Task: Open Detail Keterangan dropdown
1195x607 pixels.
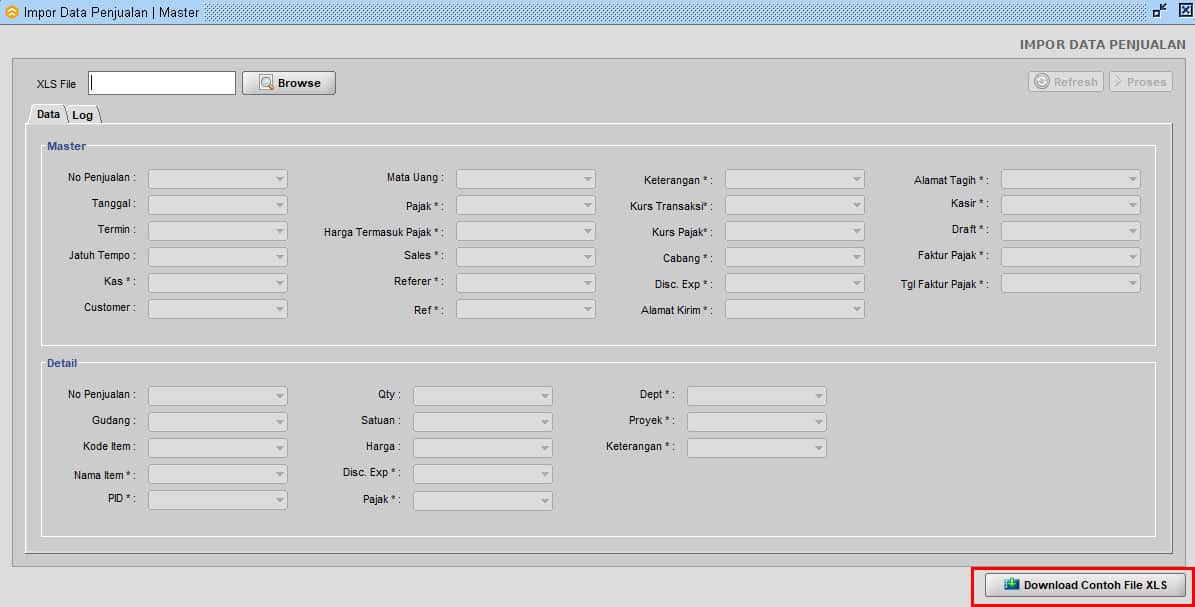Action: (757, 448)
